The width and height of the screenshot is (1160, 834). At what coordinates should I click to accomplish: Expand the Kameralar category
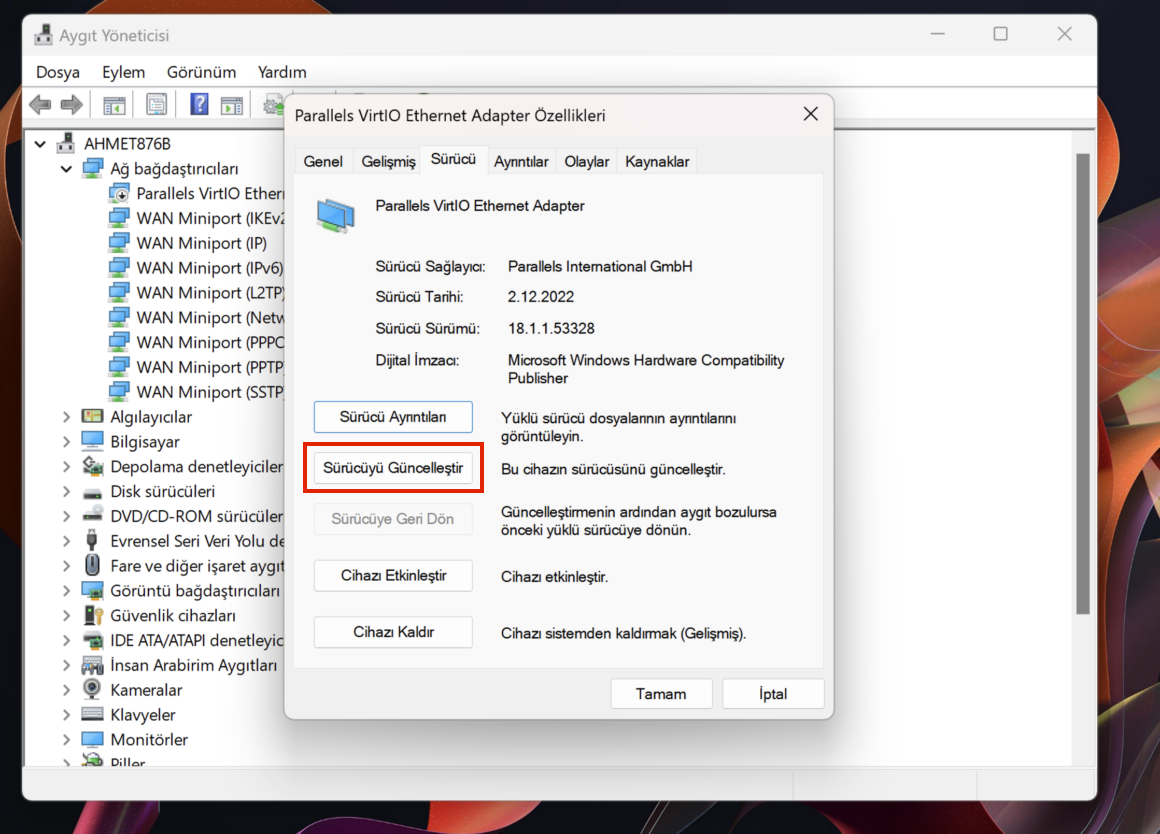pyautogui.click(x=67, y=690)
